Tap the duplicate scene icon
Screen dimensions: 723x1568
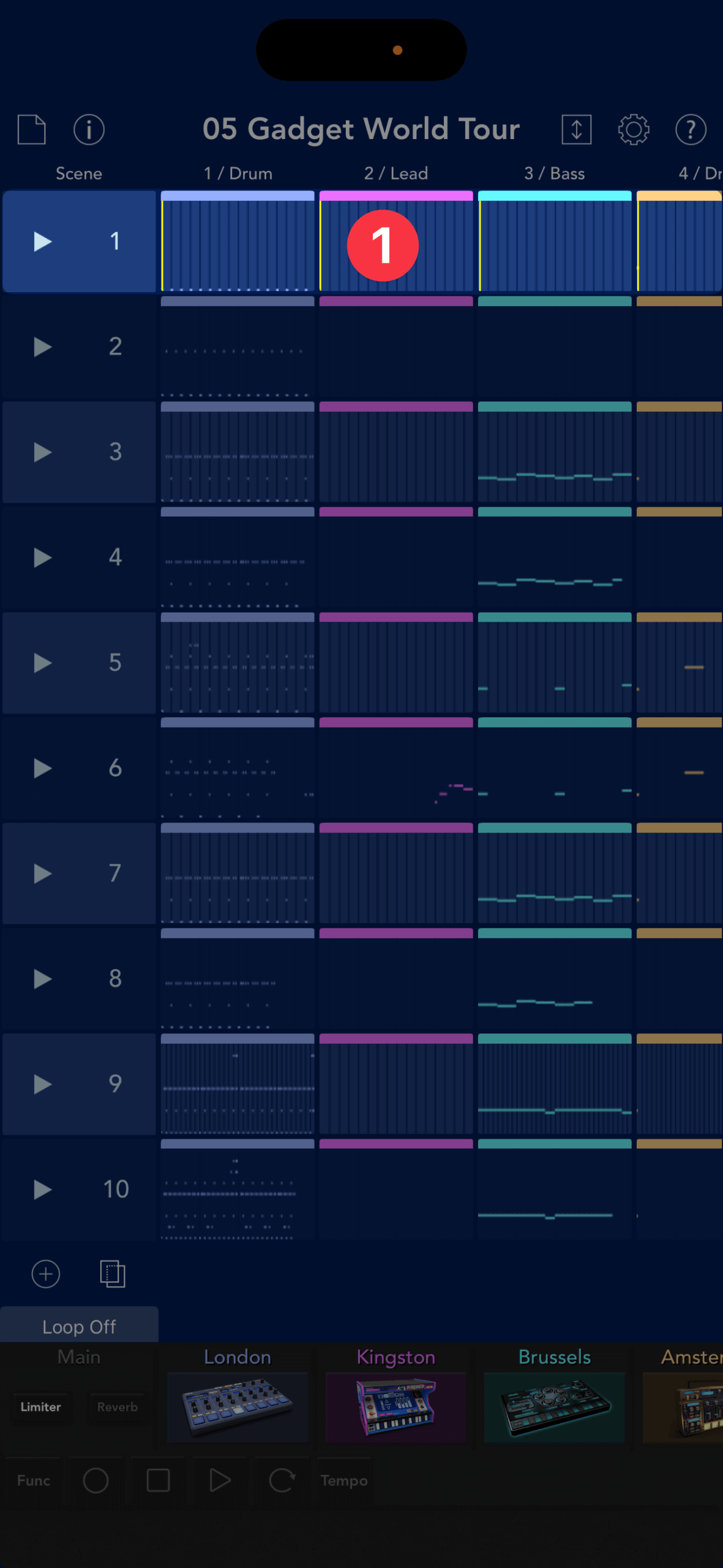pos(113,1274)
